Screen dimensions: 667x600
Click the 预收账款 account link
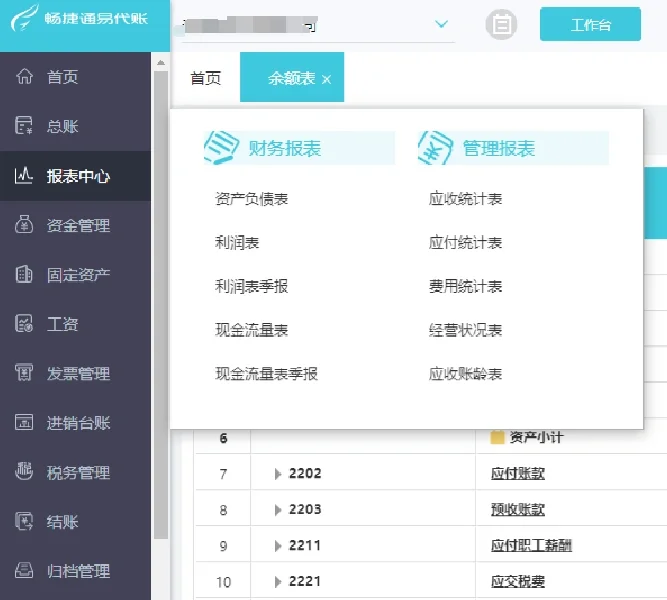coord(518,509)
